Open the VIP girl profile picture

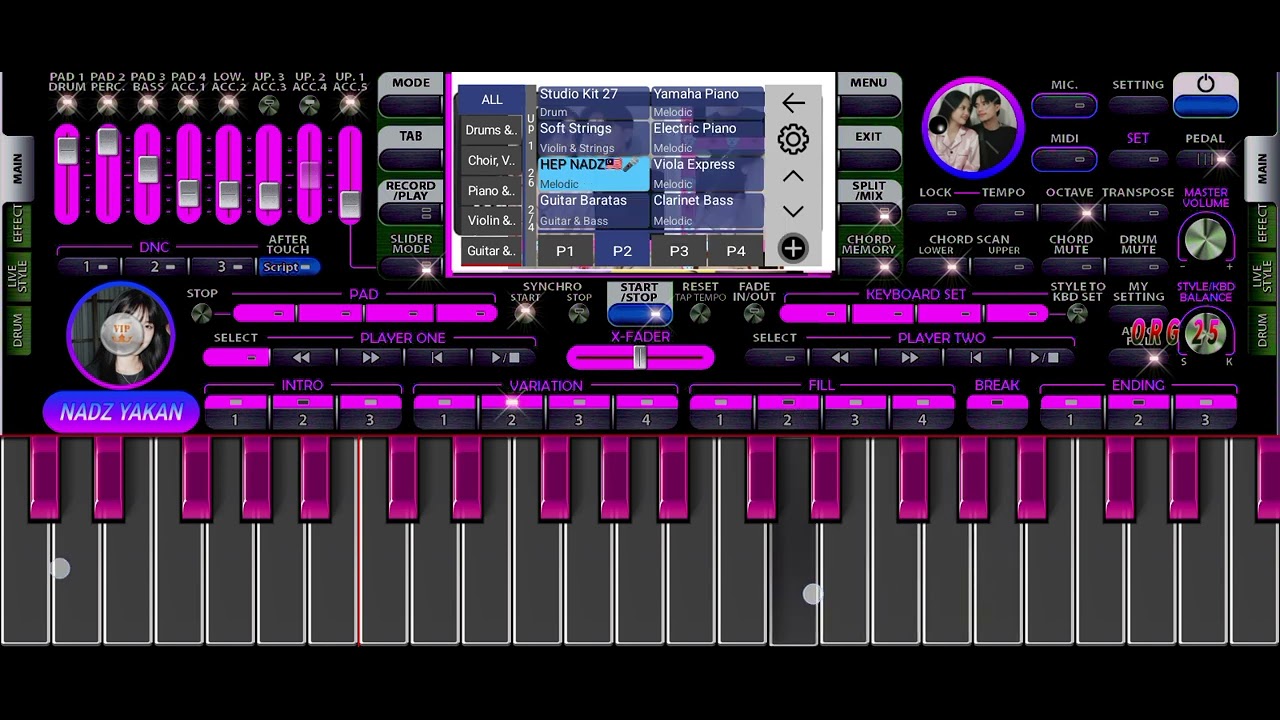121,335
